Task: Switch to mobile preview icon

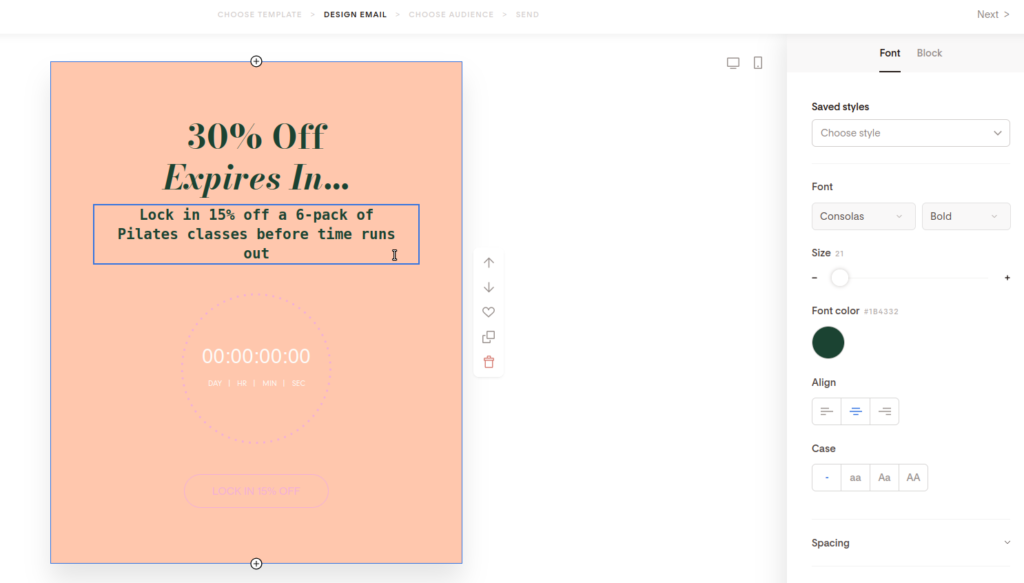Action: click(758, 63)
